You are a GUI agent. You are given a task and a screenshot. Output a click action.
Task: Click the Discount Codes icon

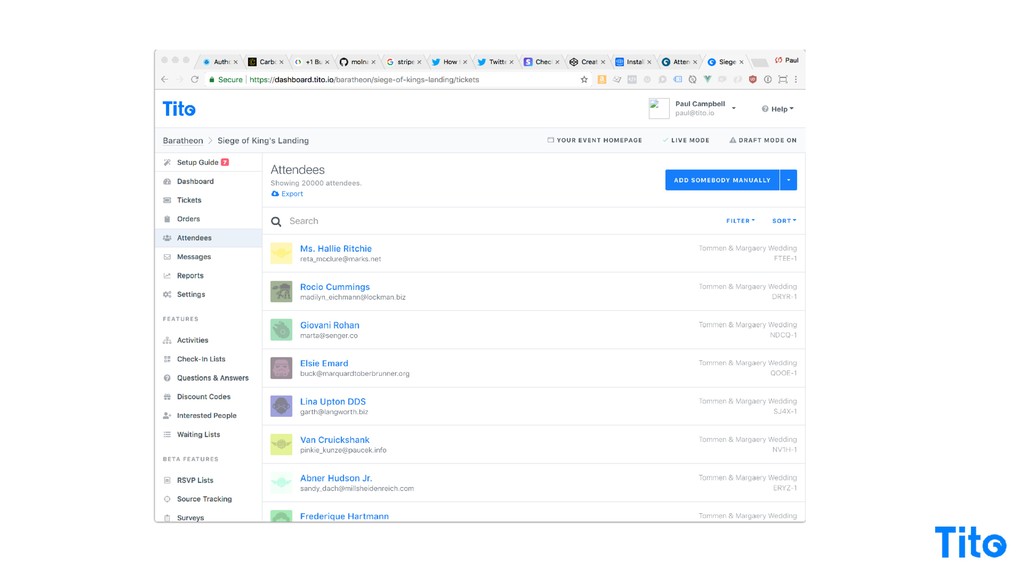coord(167,397)
